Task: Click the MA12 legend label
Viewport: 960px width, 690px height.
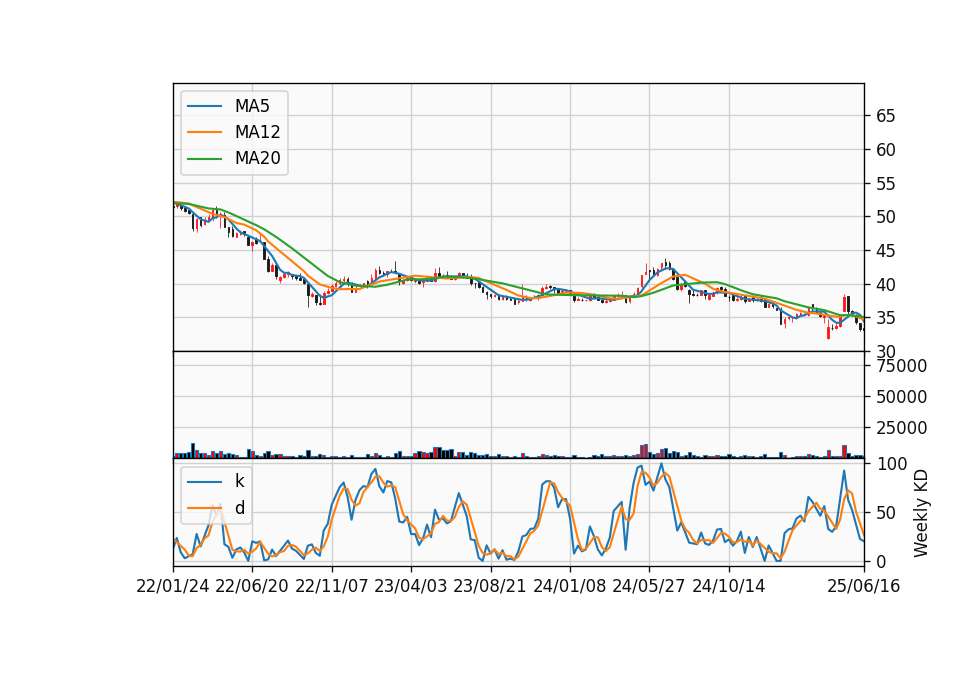Action: pyautogui.click(x=257, y=132)
